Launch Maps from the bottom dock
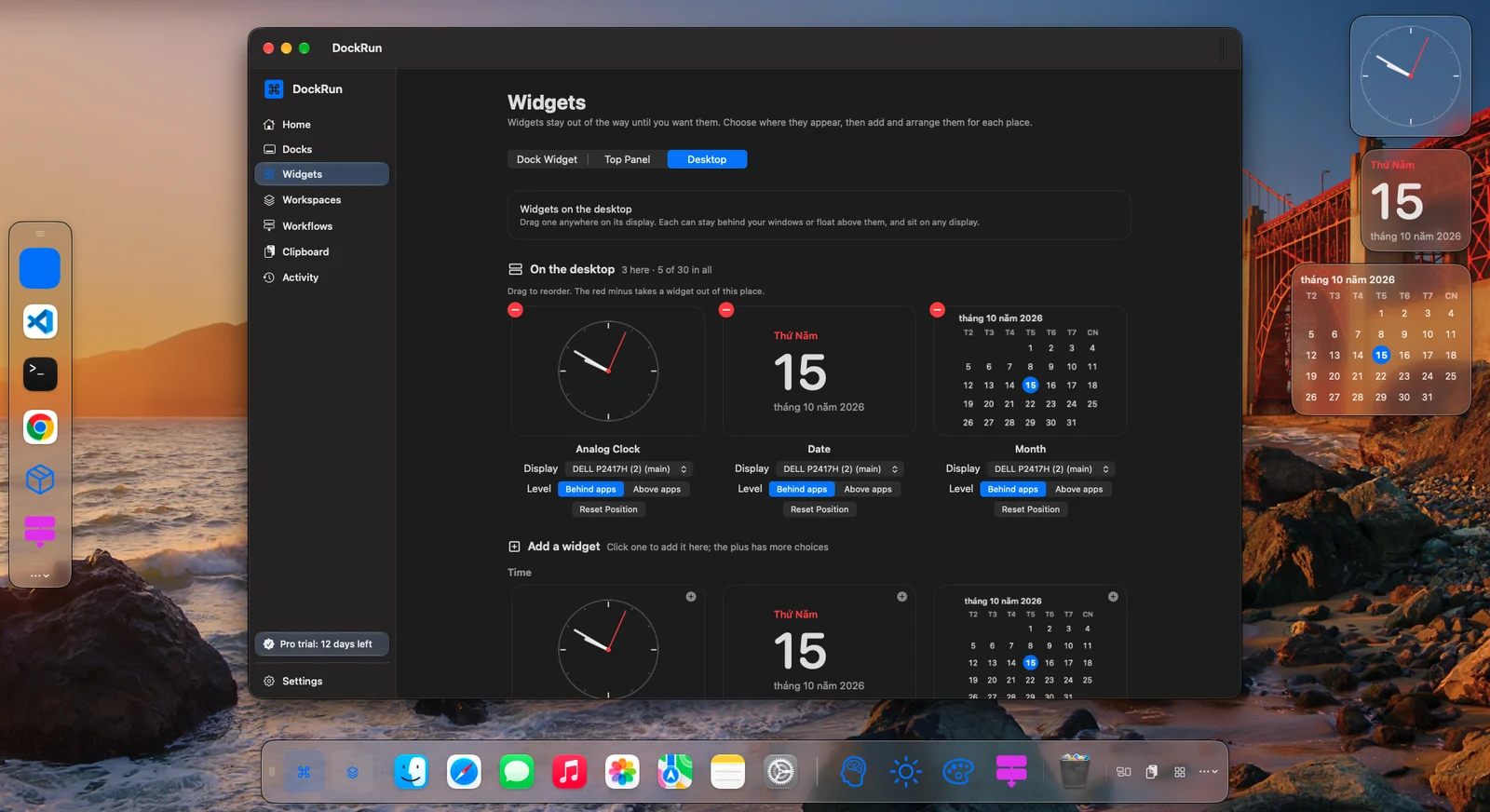Screen dimensions: 1490x812 point(675,771)
